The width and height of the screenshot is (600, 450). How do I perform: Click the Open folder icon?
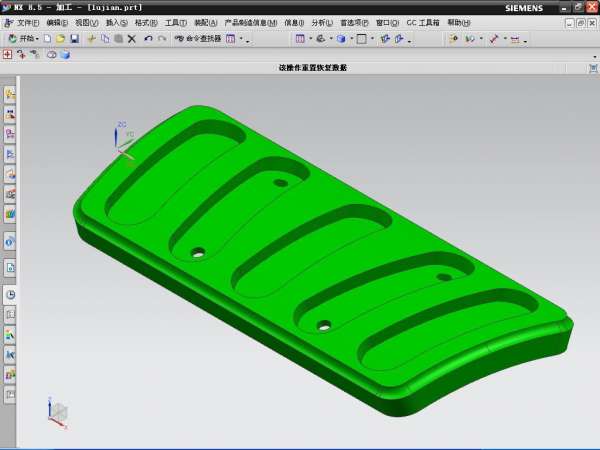61,39
